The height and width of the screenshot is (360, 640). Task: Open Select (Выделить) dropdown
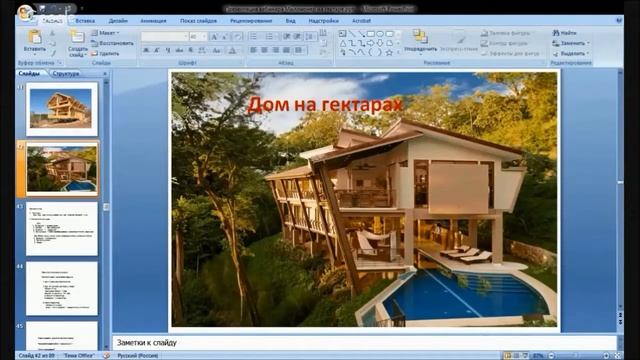[x=571, y=53]
